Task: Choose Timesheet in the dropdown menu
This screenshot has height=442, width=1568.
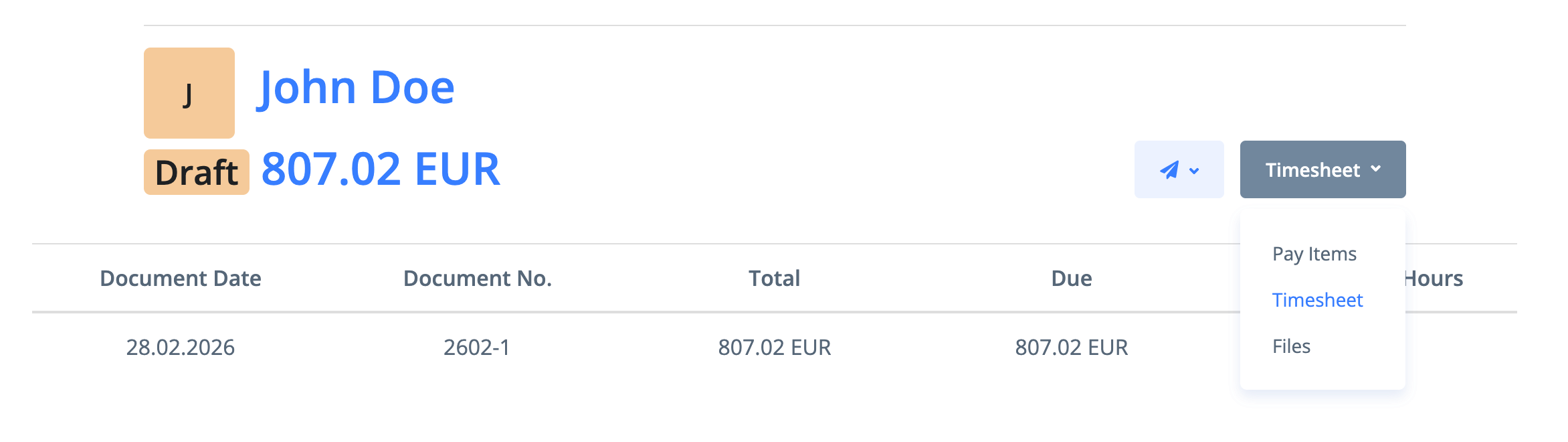Action: (x=1316, y=300)
